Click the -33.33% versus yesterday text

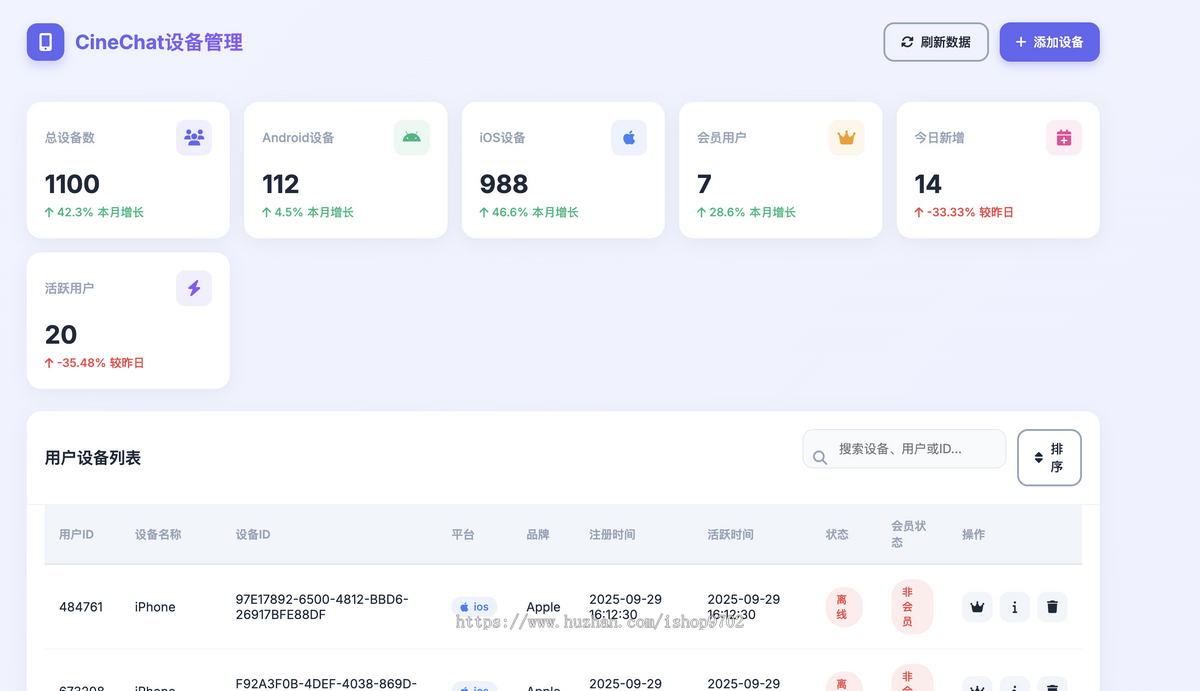tap(964, 212)
